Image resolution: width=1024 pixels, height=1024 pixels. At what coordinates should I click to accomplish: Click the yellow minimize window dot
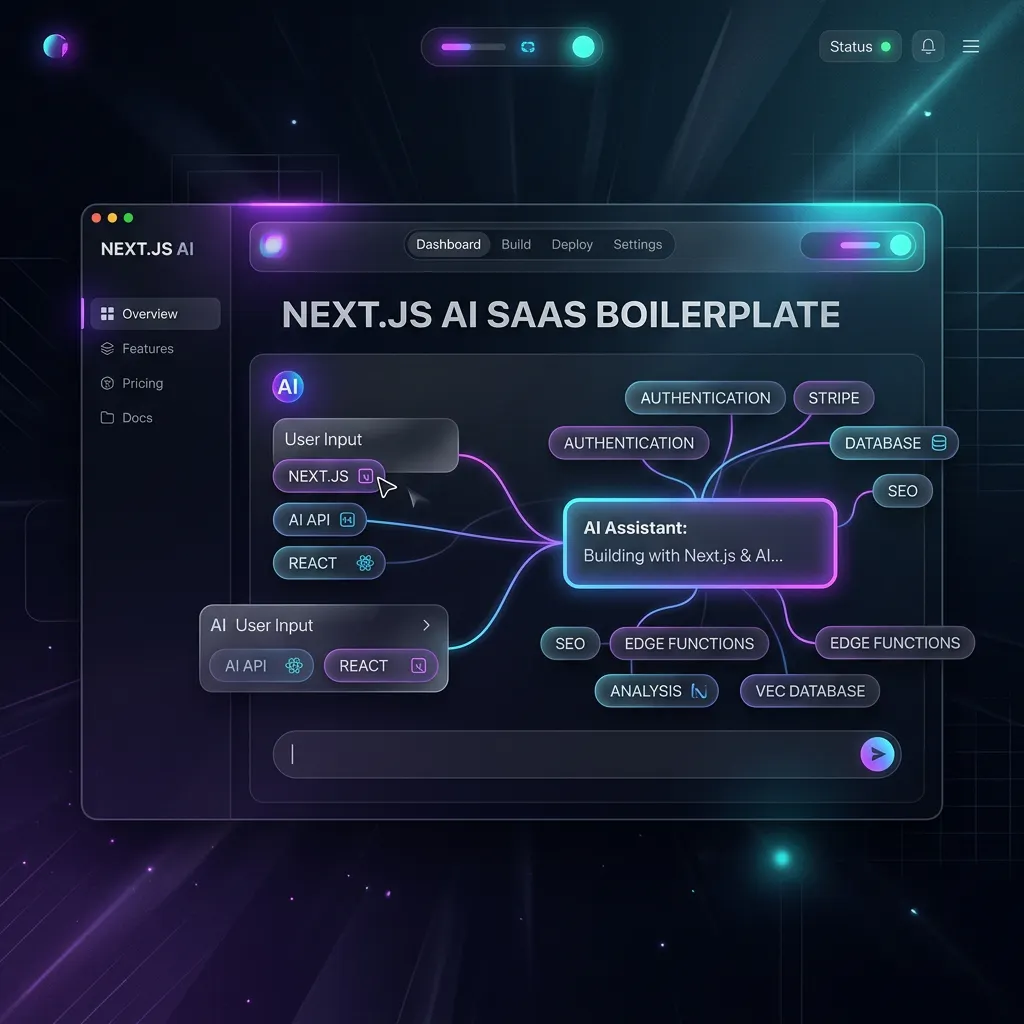[112, 217]
